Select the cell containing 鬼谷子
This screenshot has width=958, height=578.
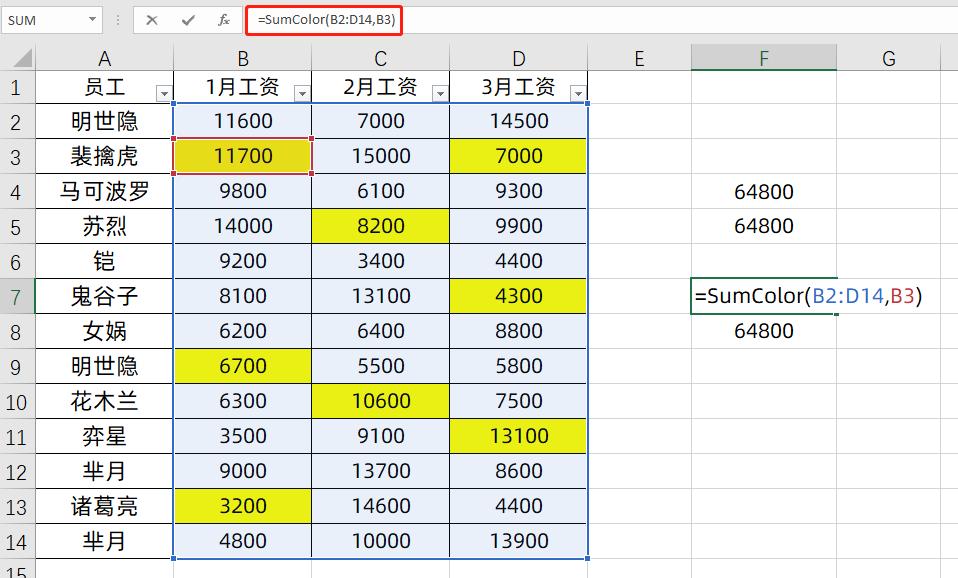pos(104,296)
